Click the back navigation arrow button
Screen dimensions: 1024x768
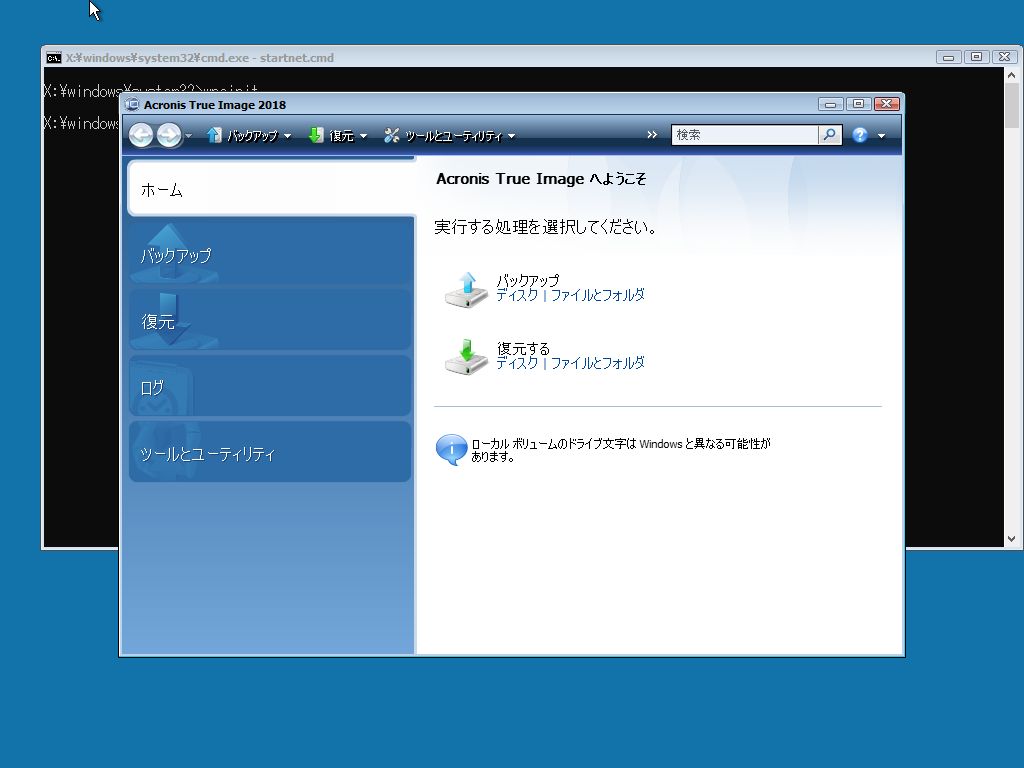click(x=141, y=135)
